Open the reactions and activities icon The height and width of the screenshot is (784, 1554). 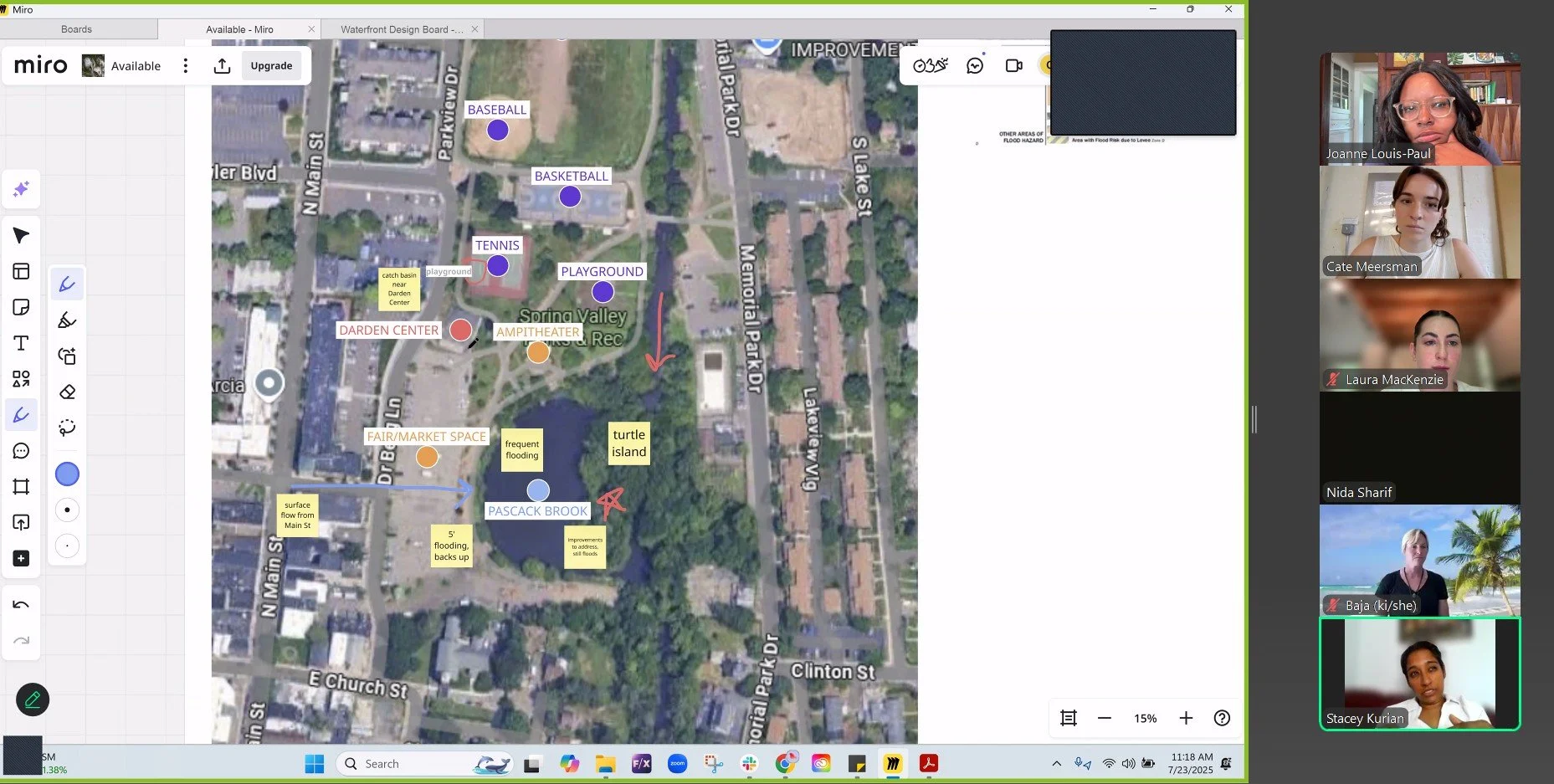(x=930, y=65)
